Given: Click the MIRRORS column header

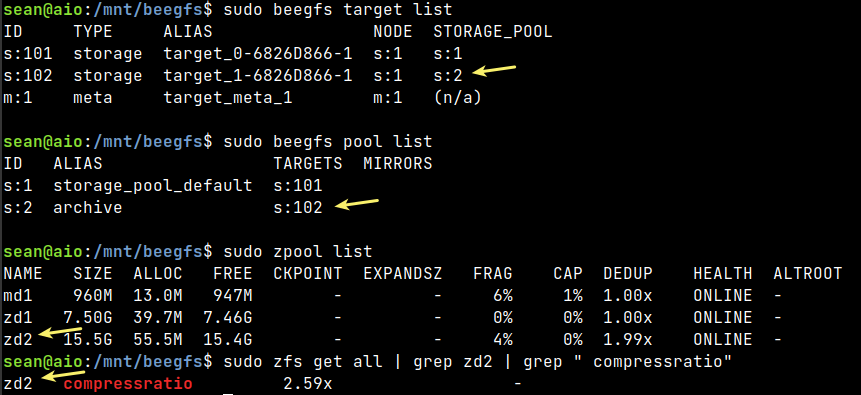Looking at the screenshot, I should 398,164.
